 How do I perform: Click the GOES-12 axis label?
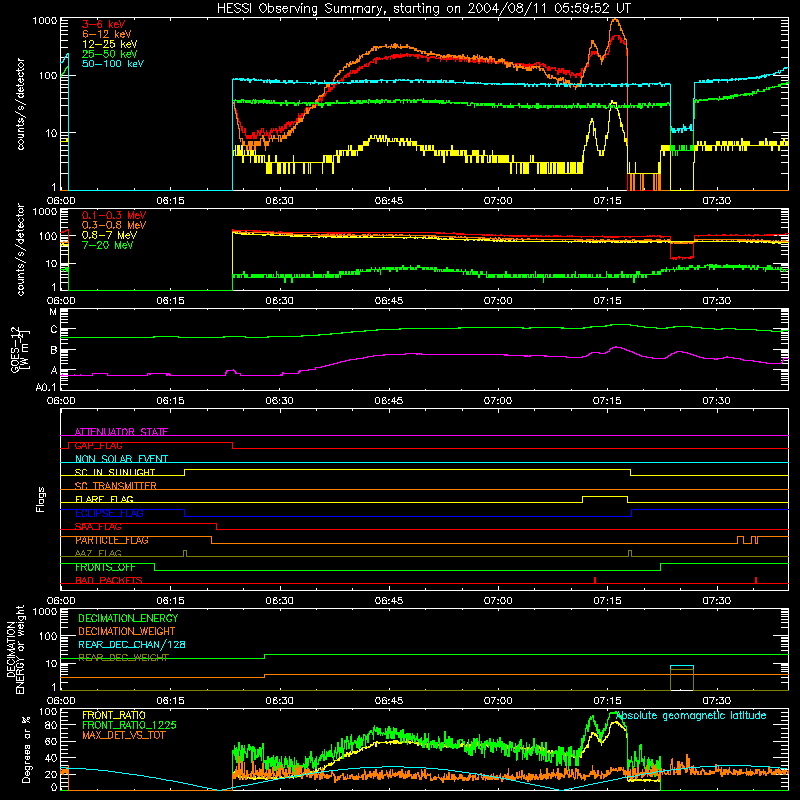point(19,349)
